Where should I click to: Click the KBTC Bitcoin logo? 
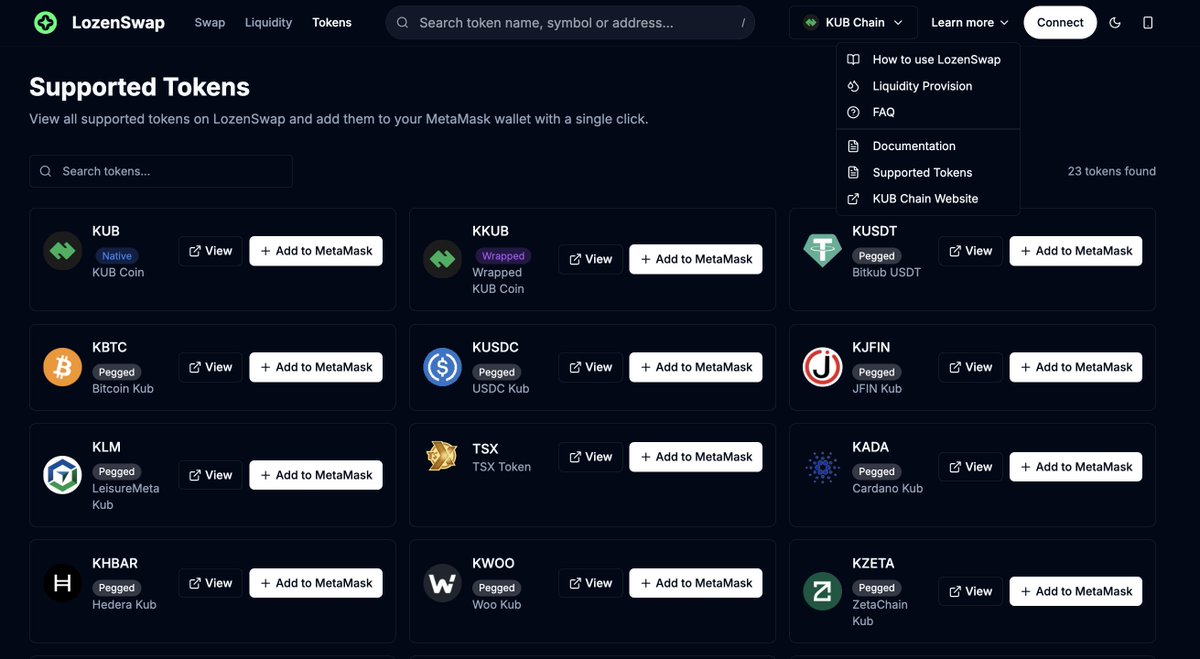(63, 367)
